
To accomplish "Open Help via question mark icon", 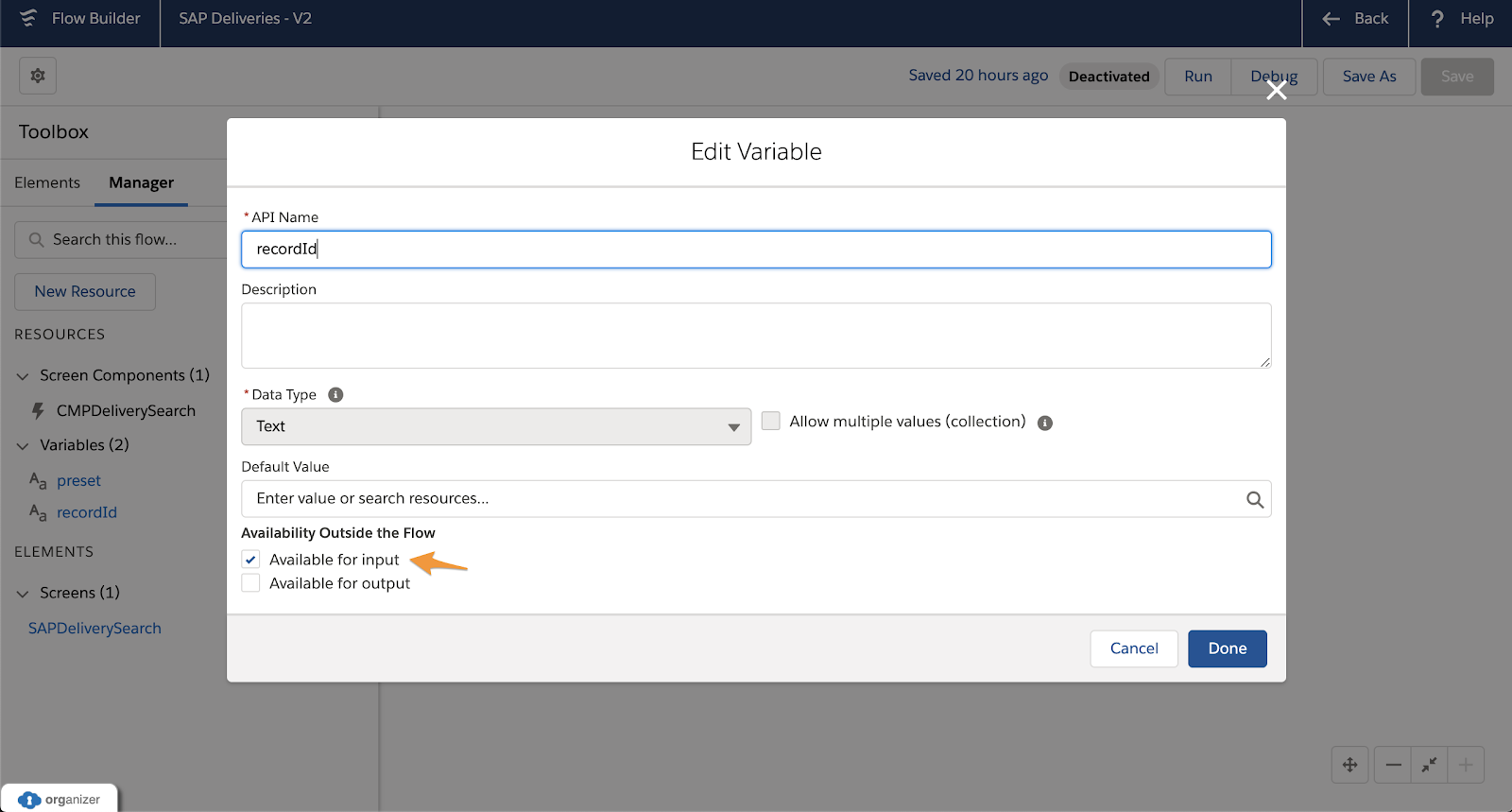I will (x=1437, y=19).
